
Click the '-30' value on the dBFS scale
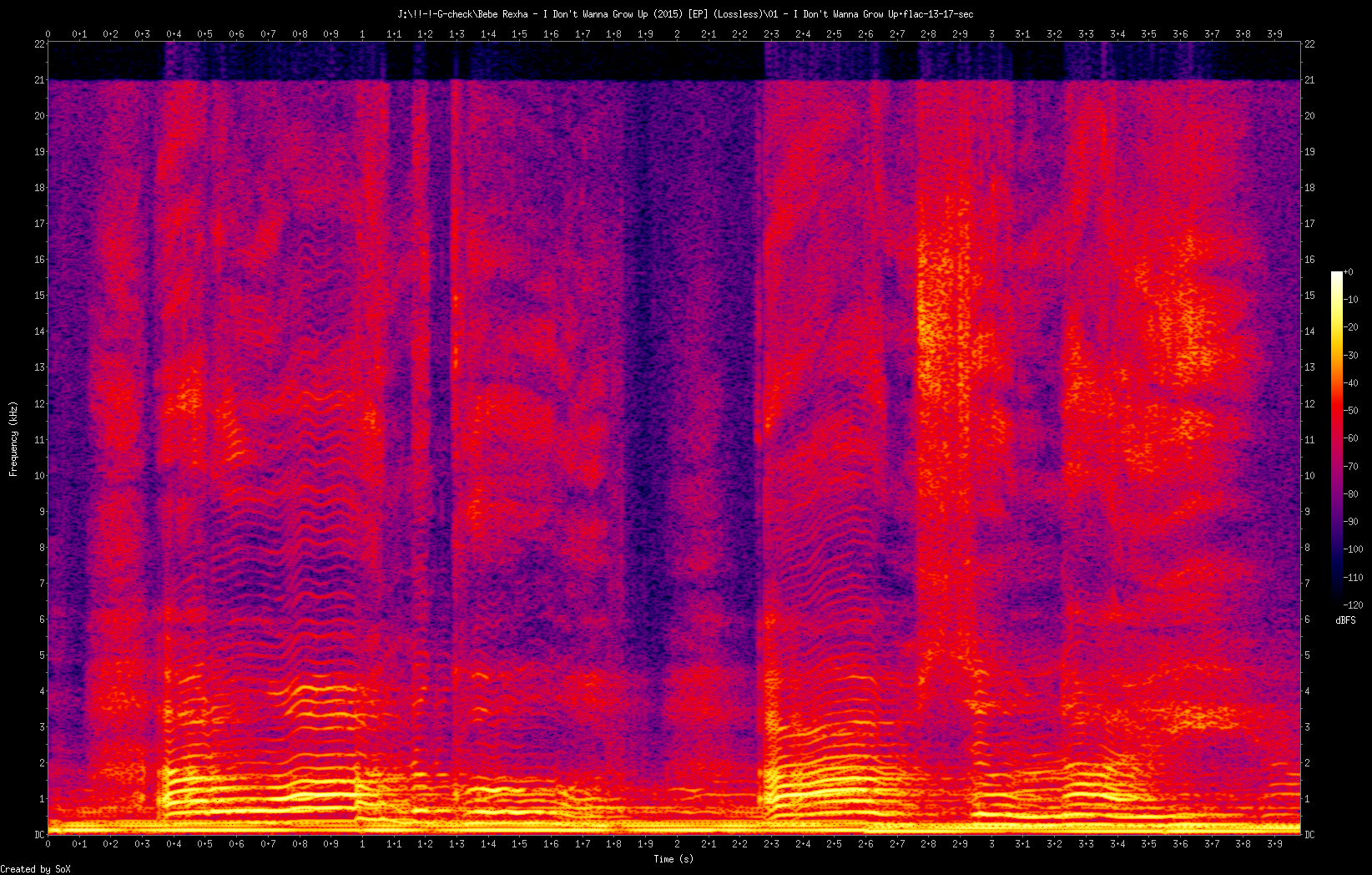[x=1353, y=355]
